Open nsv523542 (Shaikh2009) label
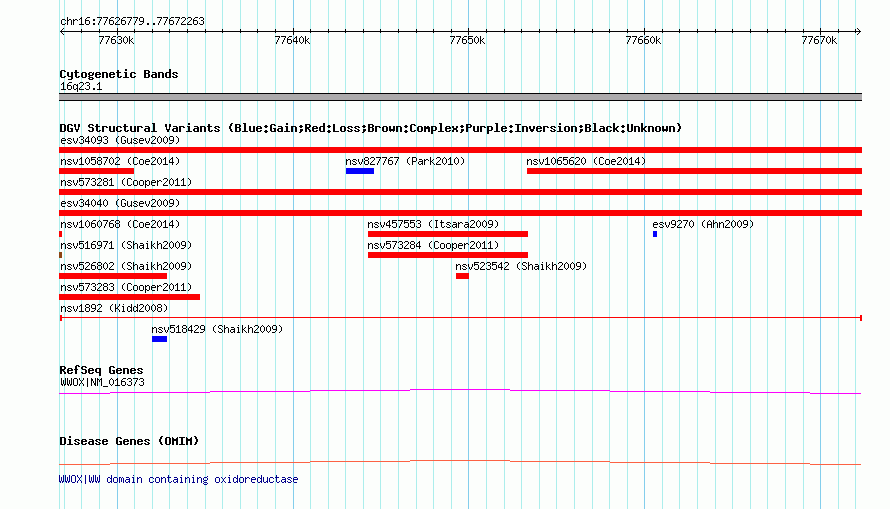 521,266
